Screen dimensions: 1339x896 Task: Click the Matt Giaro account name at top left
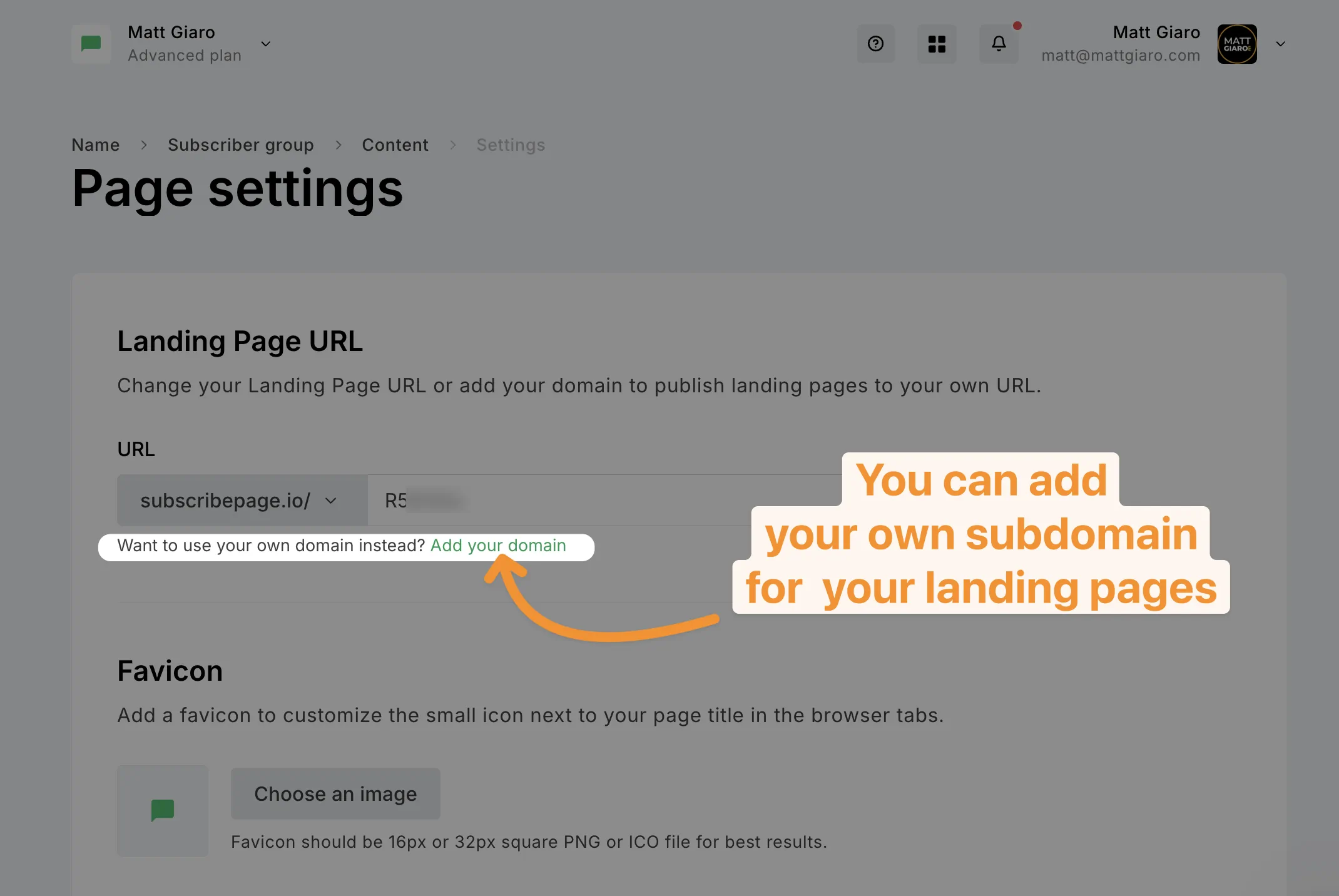pyautogui.click(x=171, y=32)
